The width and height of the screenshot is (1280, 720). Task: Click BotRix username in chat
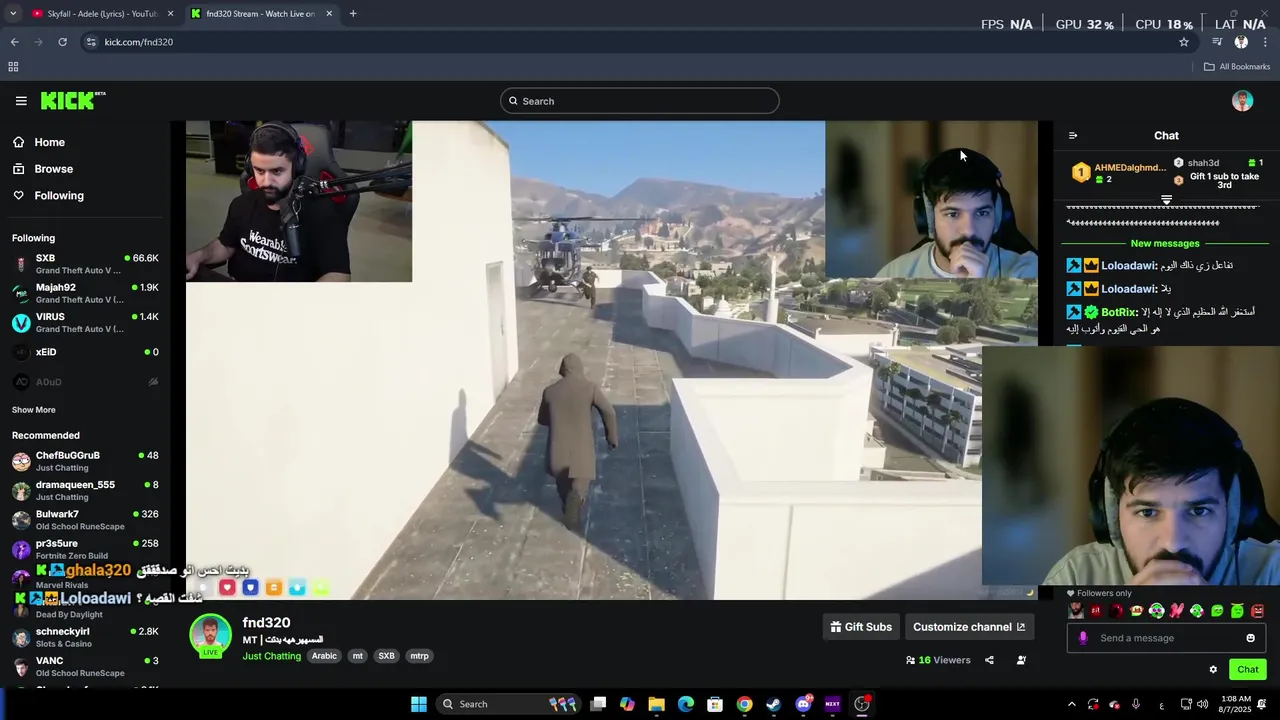pyautogui.click(x=1119, y=313)
